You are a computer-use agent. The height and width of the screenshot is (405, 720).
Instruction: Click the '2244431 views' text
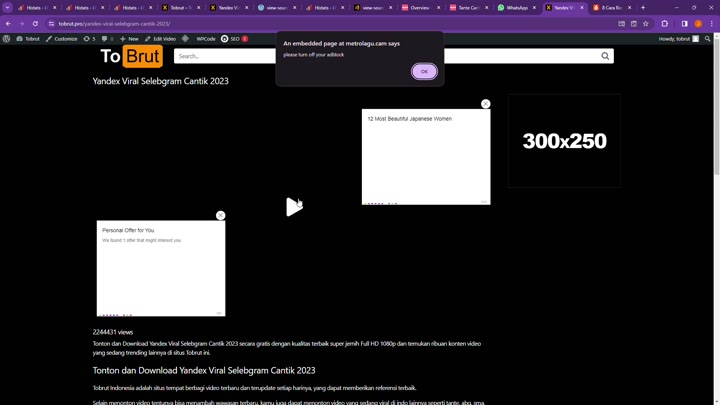112,332
